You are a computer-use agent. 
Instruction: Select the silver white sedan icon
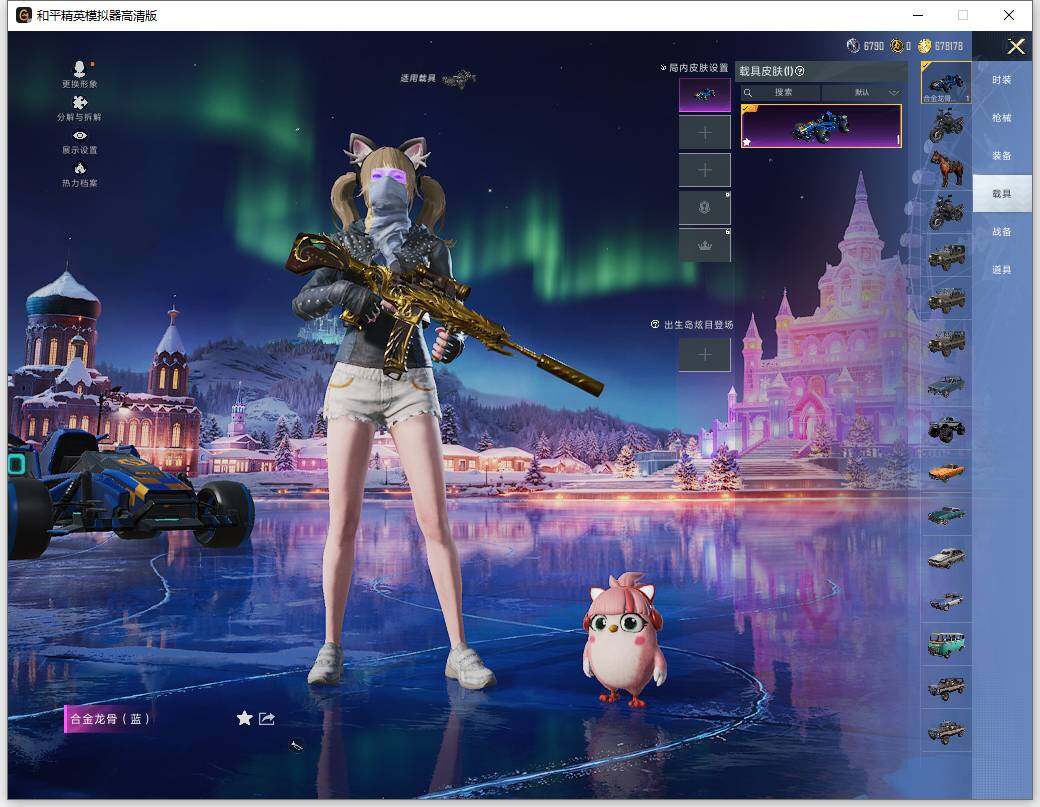(946, 558)
